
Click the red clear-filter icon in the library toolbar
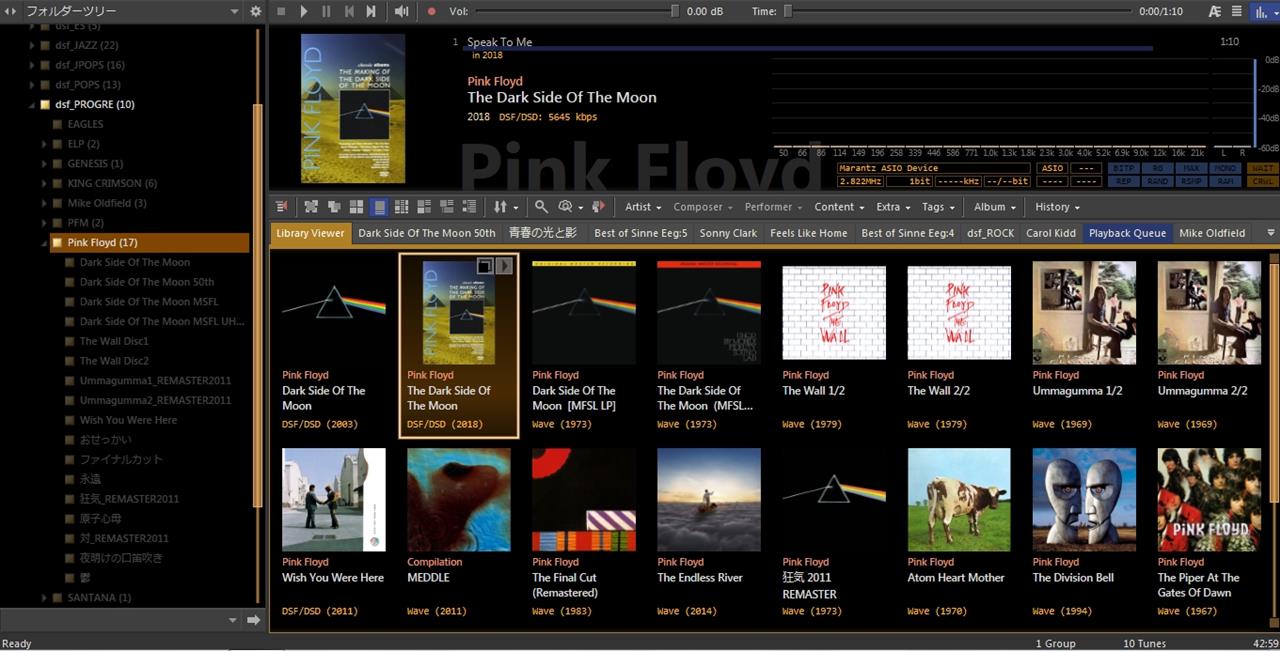pos(281,207)
